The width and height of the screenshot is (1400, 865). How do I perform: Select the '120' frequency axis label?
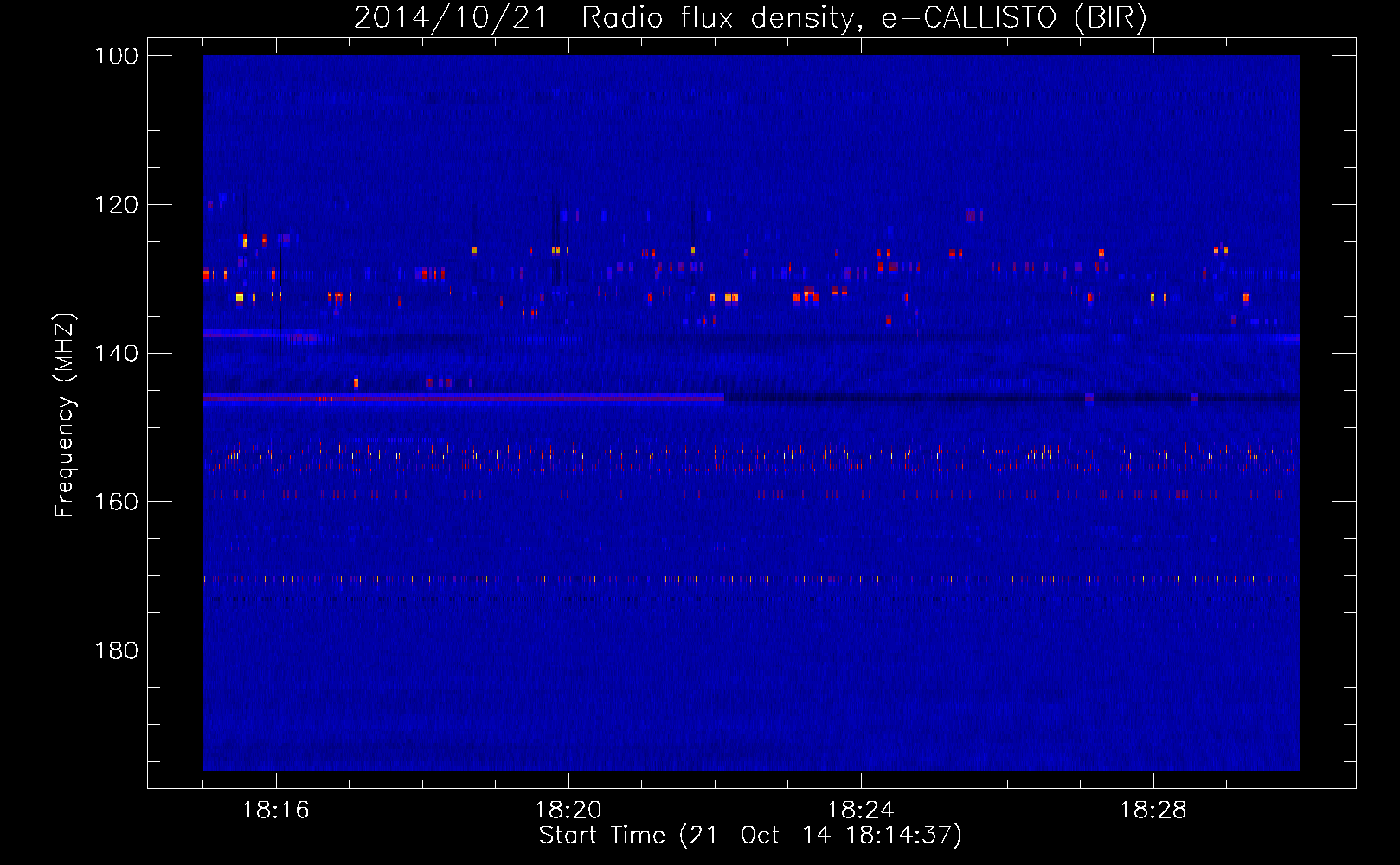[x=116, y=205]
